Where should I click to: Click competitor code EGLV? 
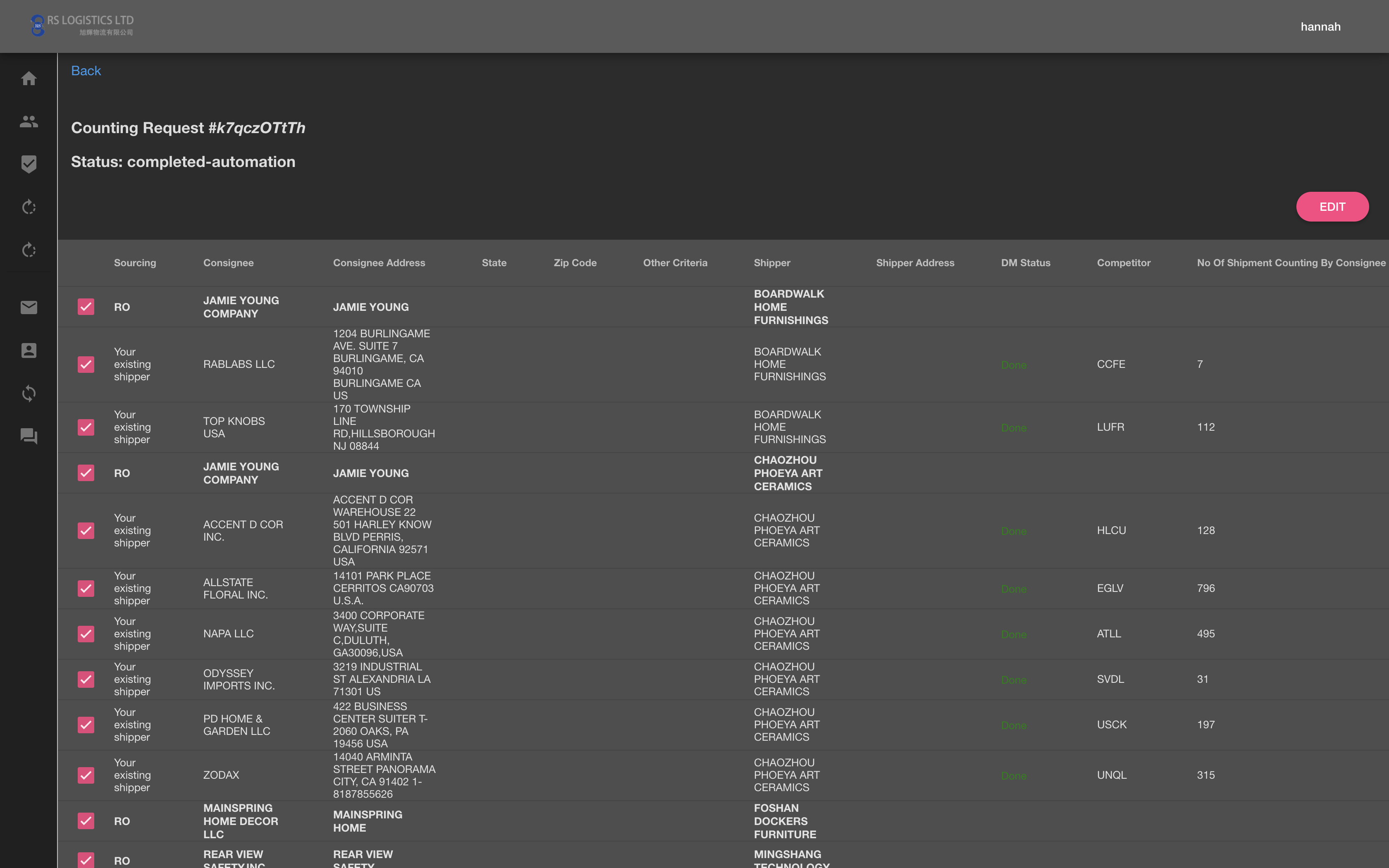pos(1110,589)
